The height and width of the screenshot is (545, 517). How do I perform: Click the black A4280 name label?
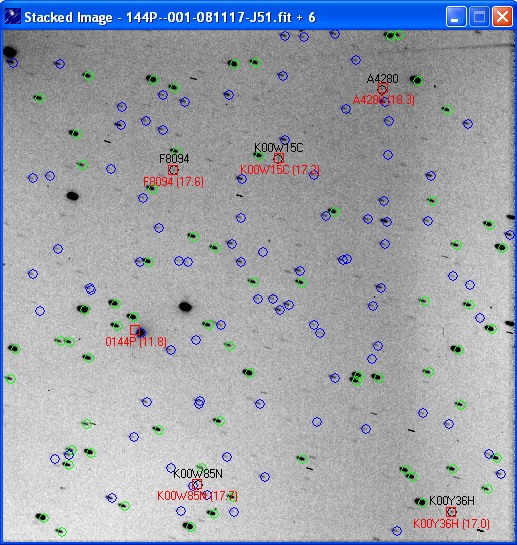click(382, 79)
